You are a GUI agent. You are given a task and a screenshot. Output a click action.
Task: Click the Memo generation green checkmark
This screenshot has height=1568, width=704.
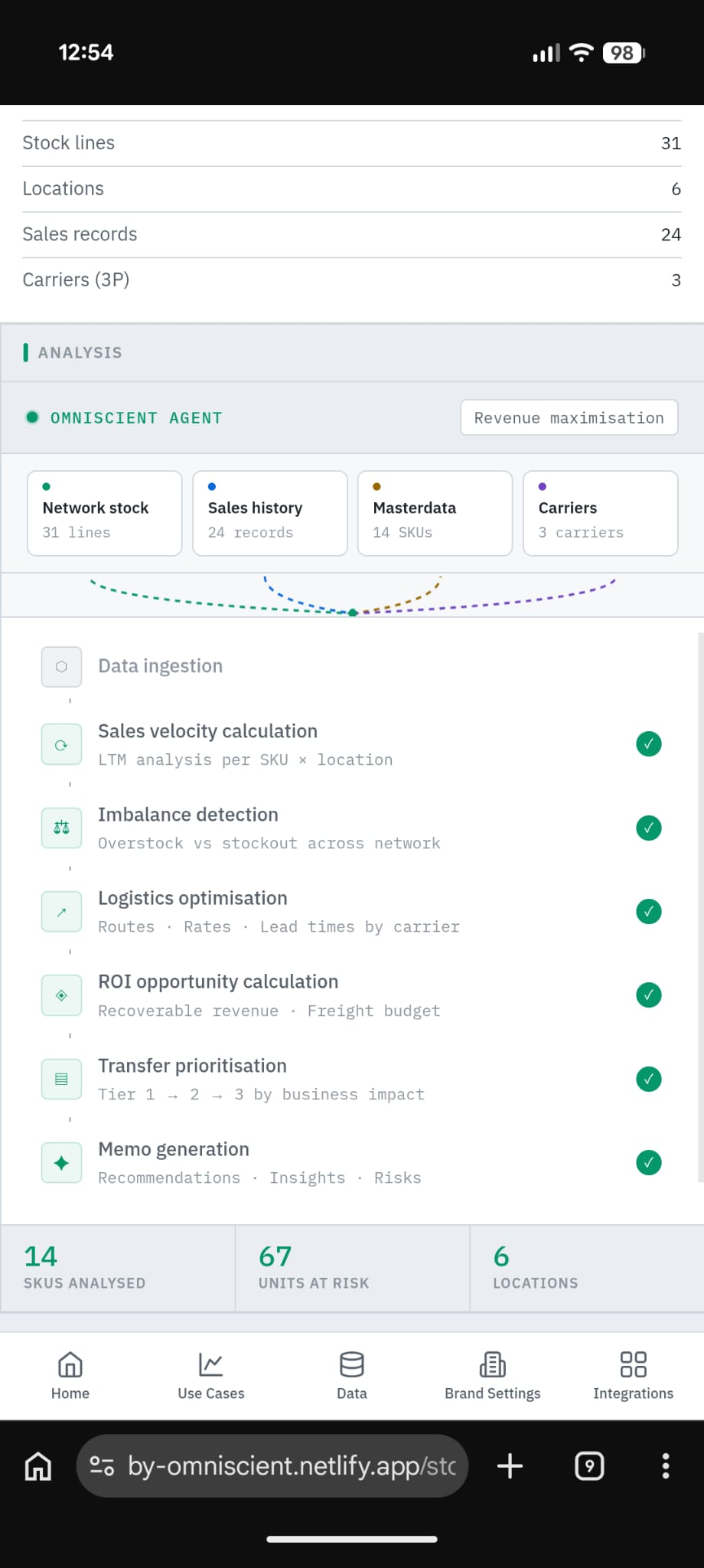pos(648,1162)
